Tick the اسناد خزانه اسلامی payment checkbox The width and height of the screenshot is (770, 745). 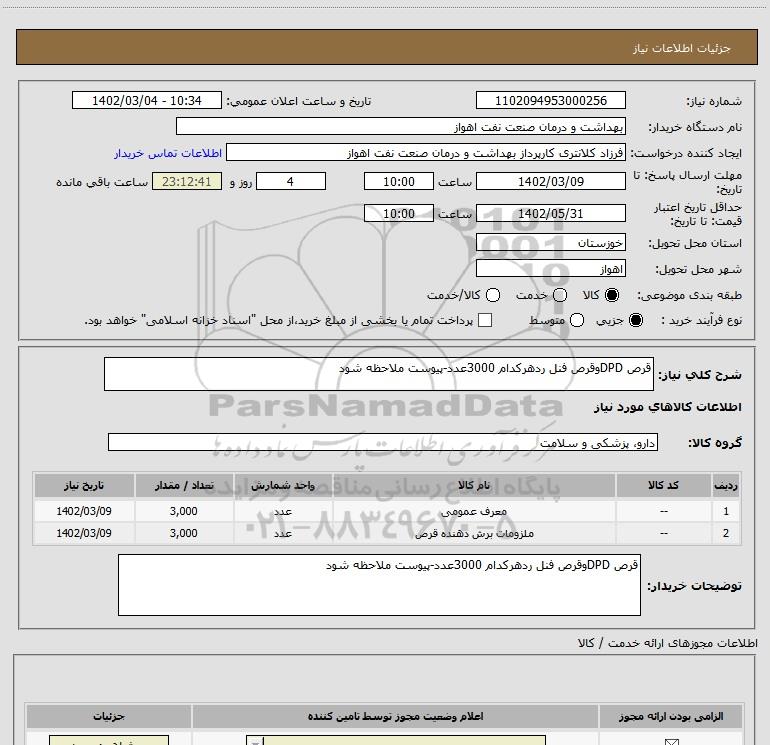click(x=485, y=320)
